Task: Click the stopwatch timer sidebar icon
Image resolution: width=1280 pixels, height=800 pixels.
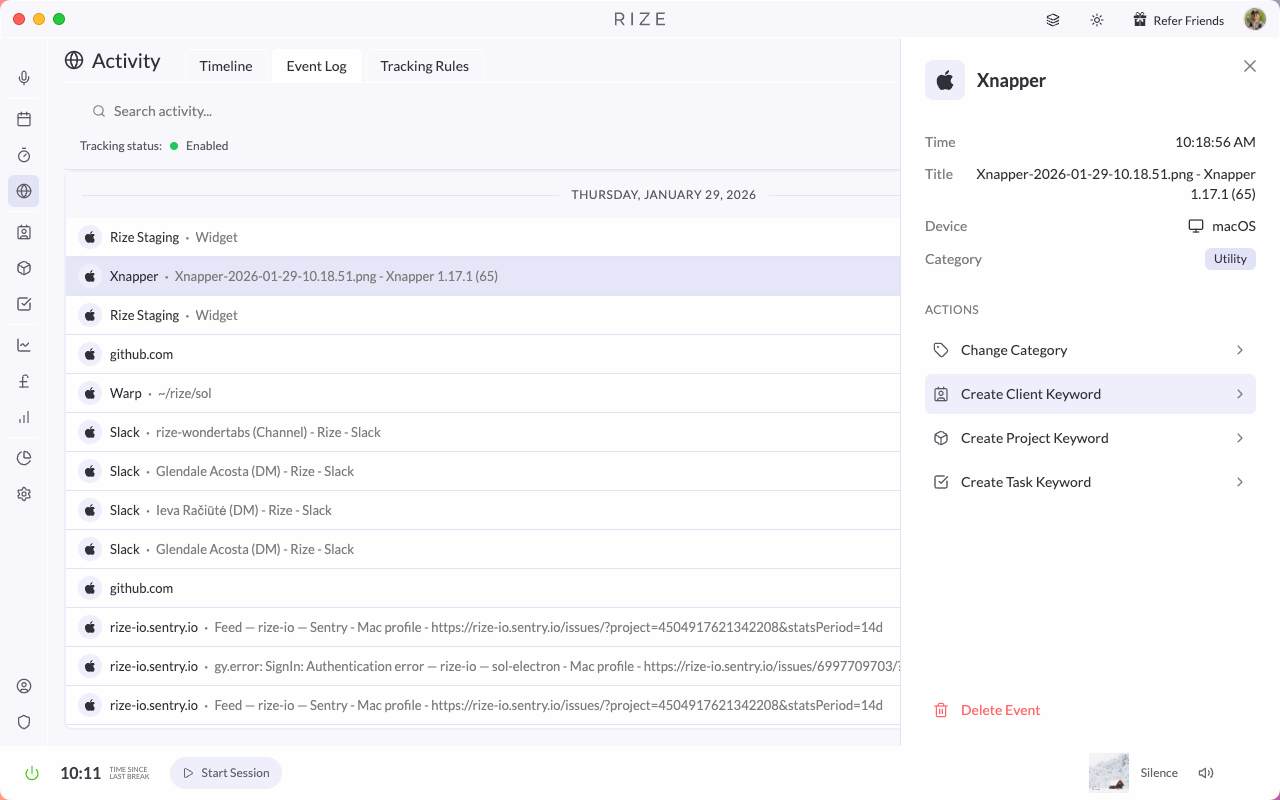Action: coord(24,155)
